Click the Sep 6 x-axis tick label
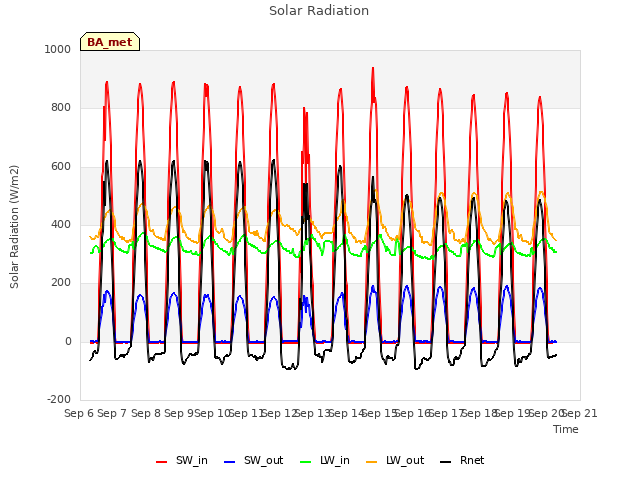640x480 pixels. (x=79, y=413)
